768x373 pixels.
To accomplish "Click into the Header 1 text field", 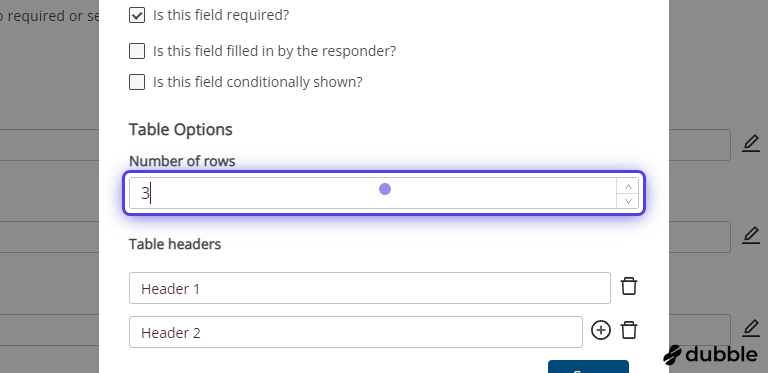I will pos(370,288).
